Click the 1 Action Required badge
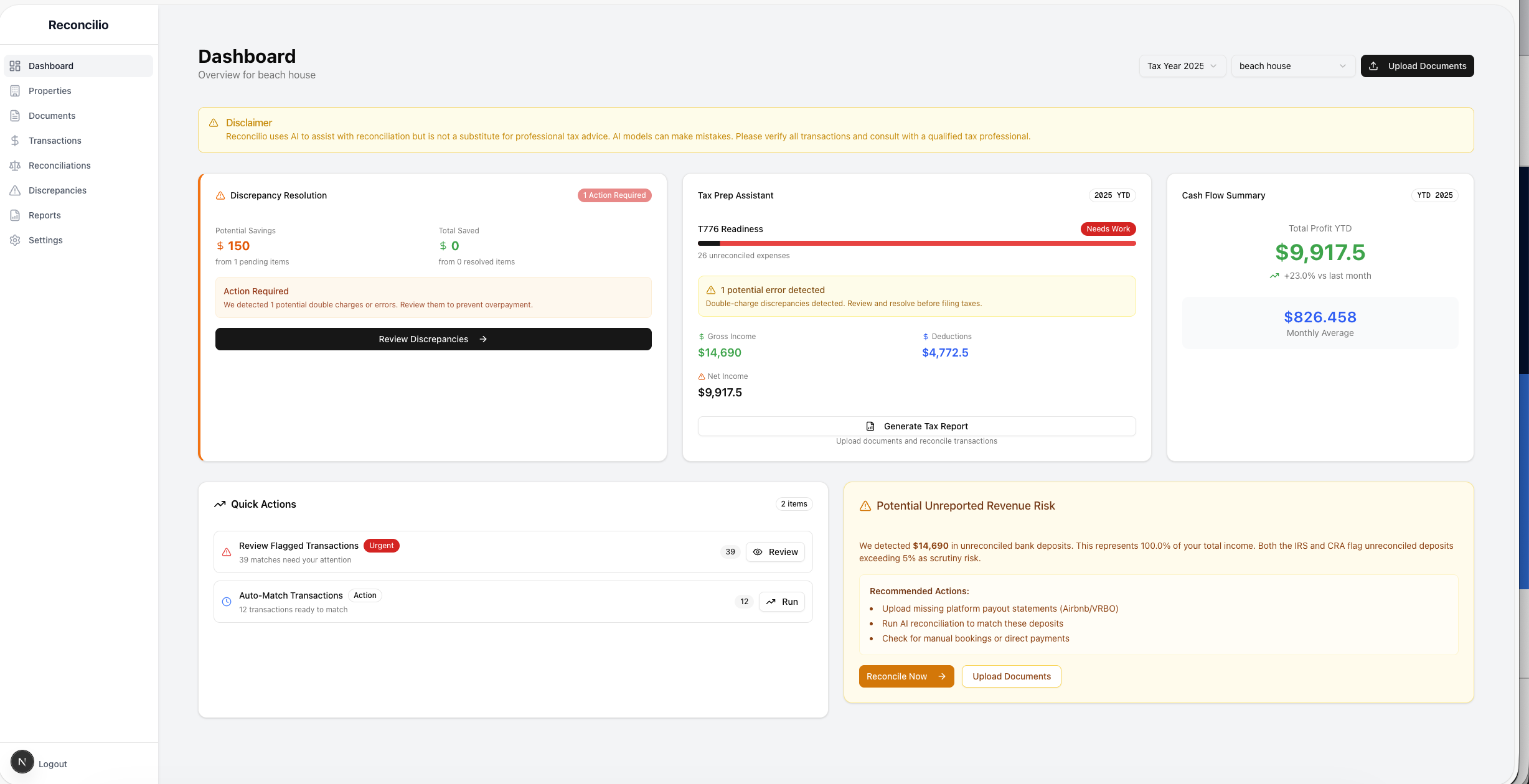Image resolution: width=1529 pixels, height=784 pixels. click(614, 195)
